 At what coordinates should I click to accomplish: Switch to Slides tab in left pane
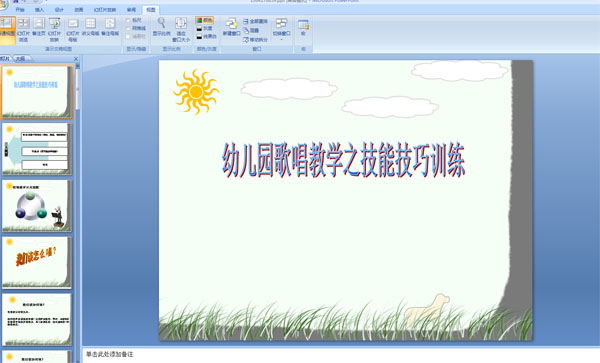(x=5, y=59)
